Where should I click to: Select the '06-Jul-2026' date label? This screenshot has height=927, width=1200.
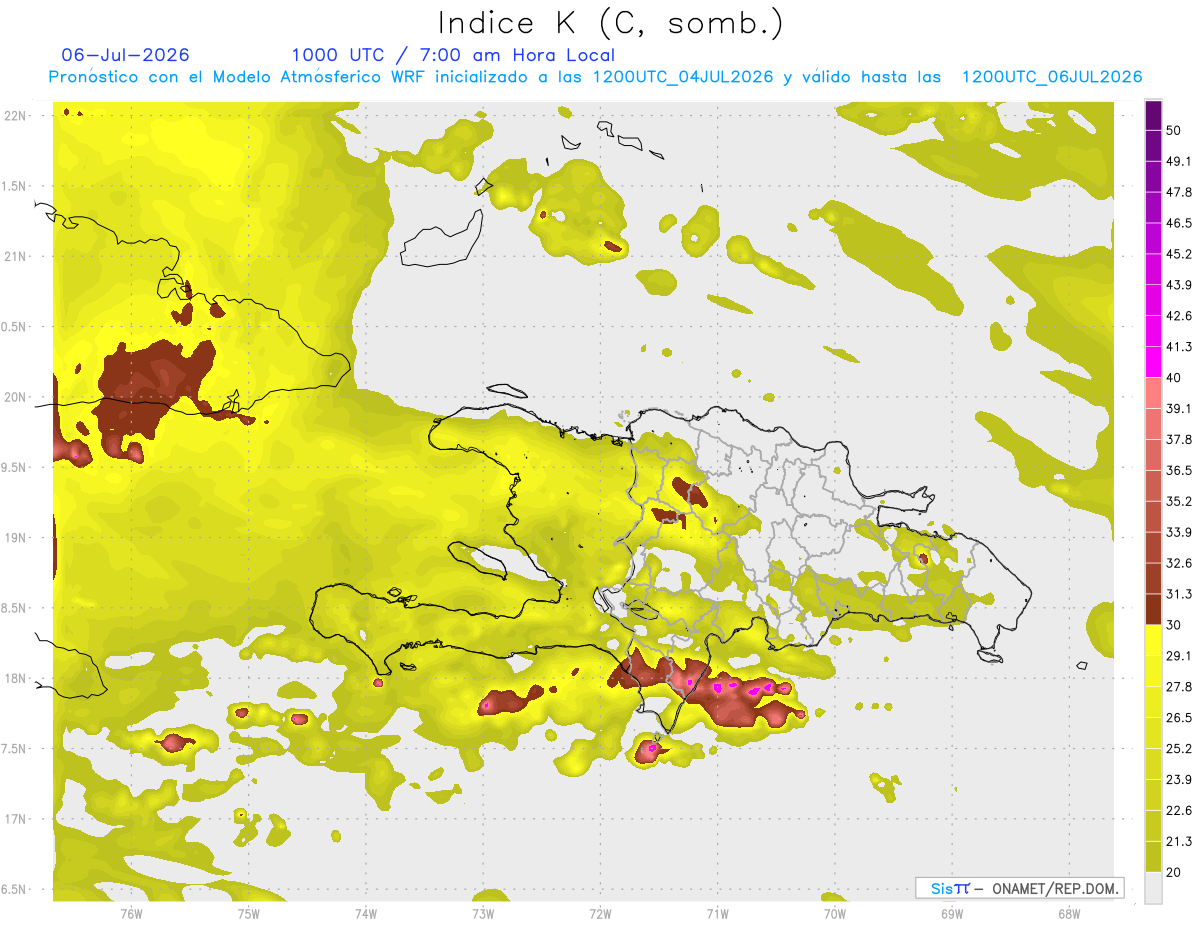pos(125,55)
